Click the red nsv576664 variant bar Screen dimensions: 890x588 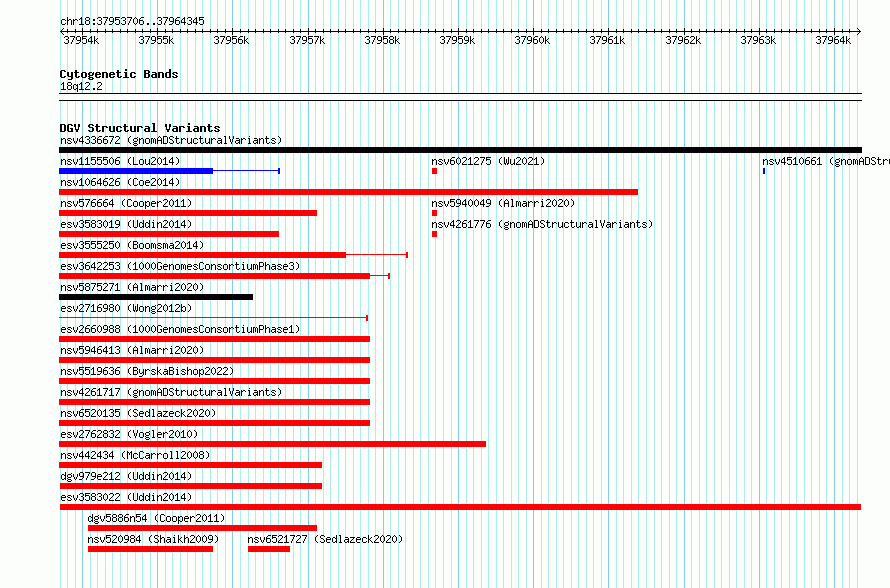188,213
